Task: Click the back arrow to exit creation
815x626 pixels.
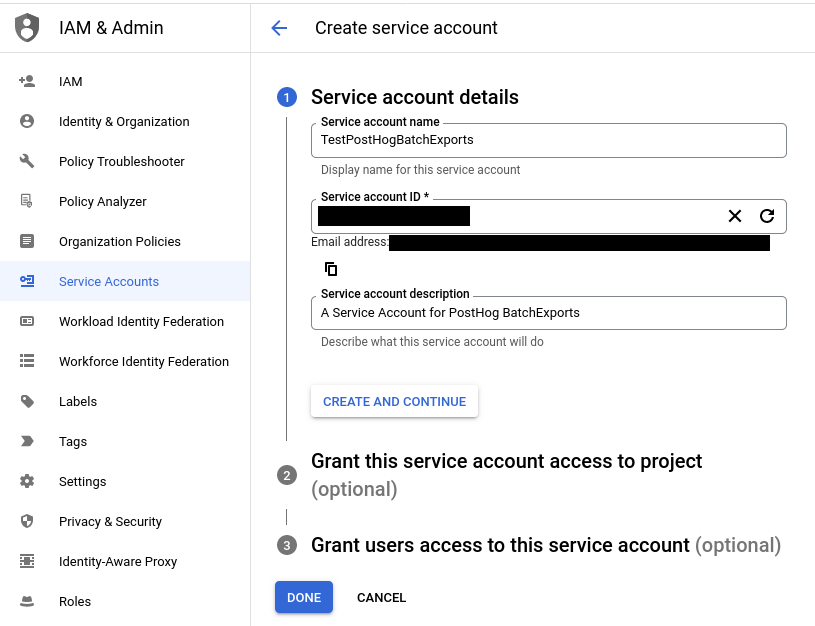Action: click(278, 28)
